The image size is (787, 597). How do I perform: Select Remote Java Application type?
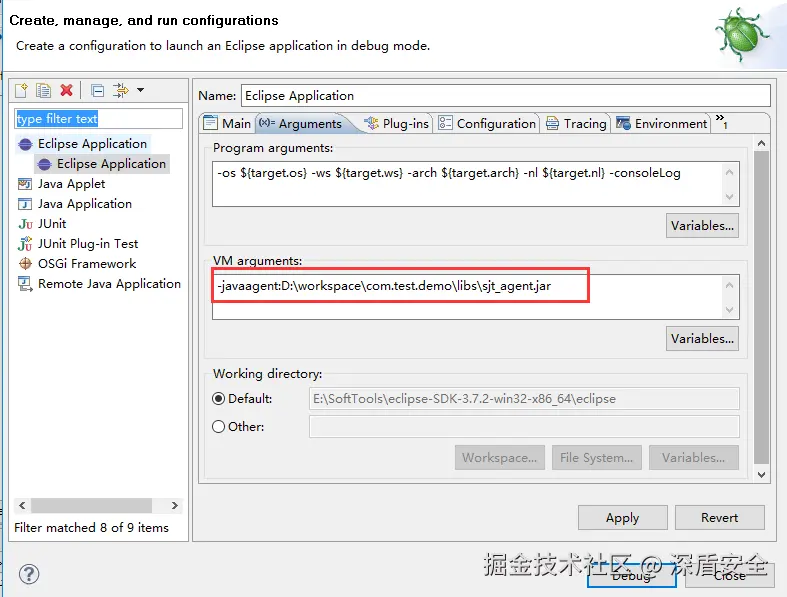[109, 284]
